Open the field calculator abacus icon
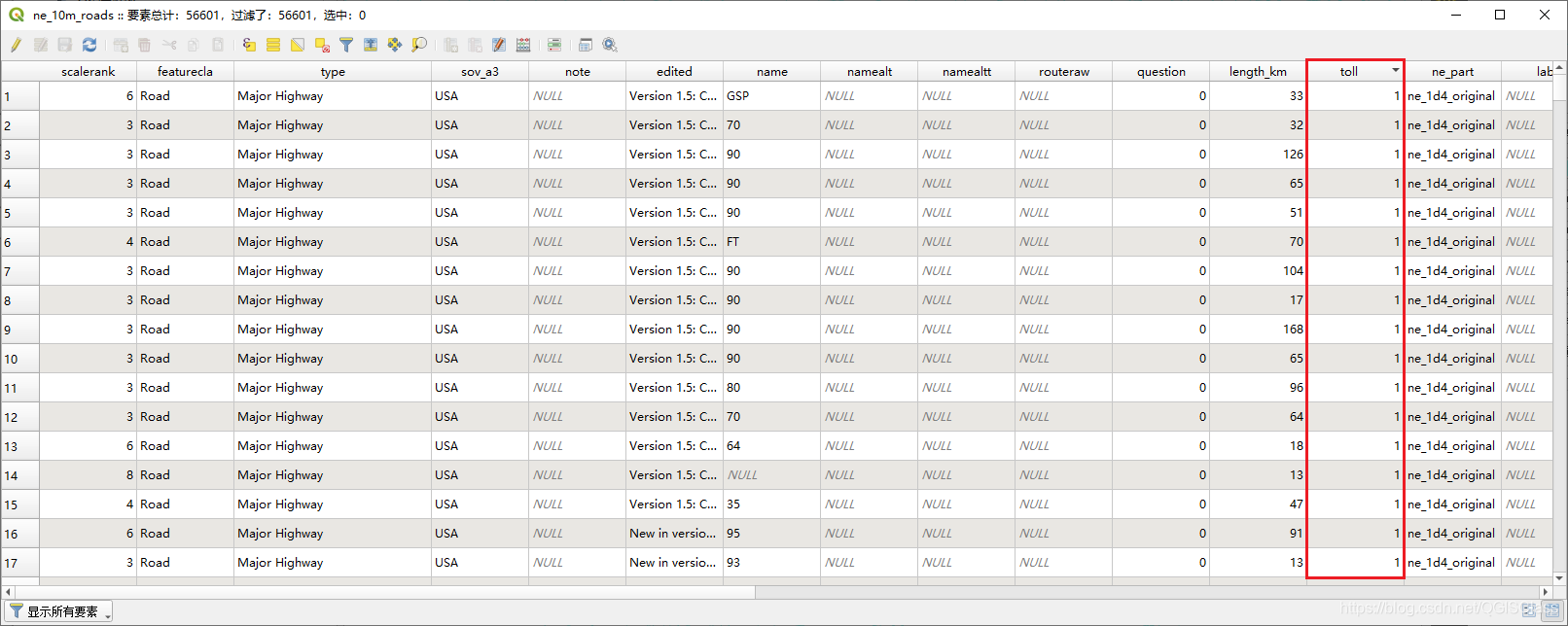The width and height of the screenshot is (1568, 626). (x=523, y=45)
